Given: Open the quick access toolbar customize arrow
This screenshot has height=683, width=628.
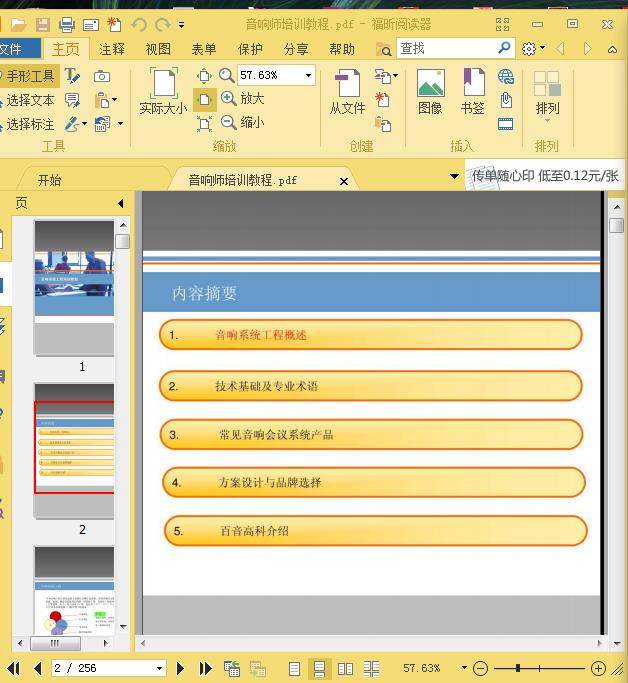Looking at the screenshot, I should point(181,25).
